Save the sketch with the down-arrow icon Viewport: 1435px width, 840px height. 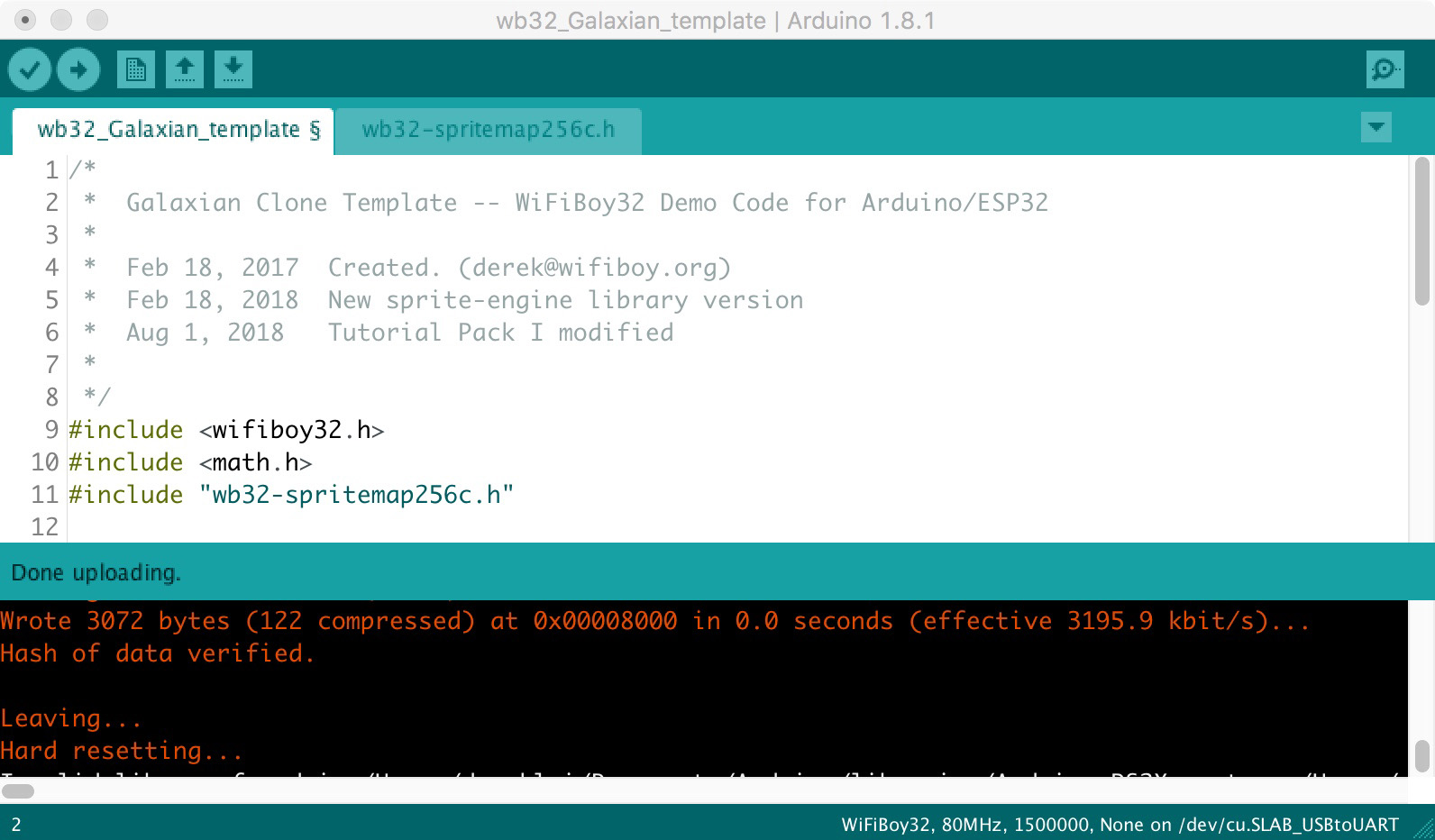point(233,69)
